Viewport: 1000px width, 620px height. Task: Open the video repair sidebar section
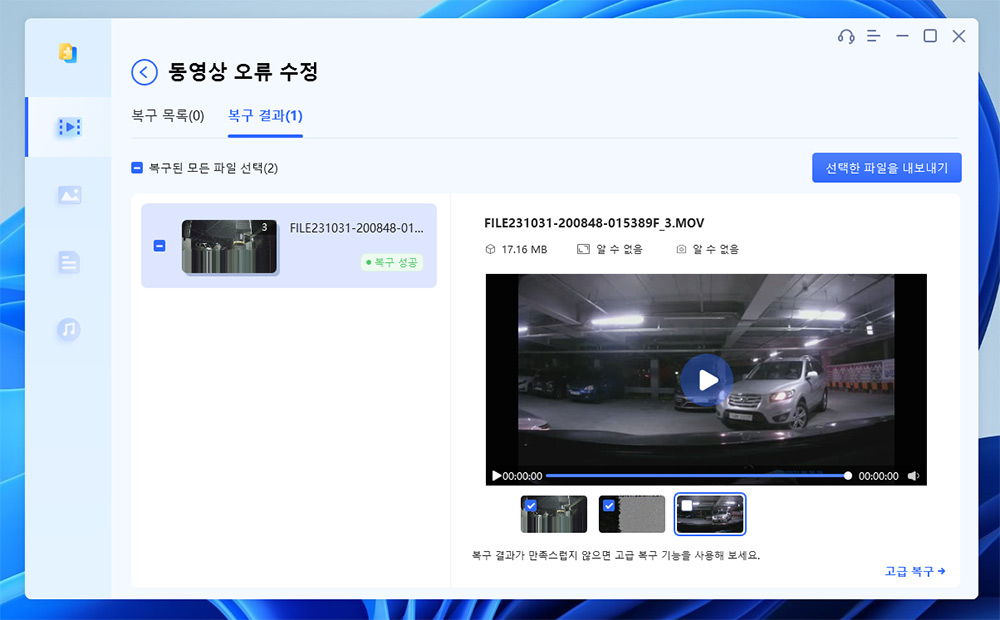pyautogui.click(x=69, y=127)
